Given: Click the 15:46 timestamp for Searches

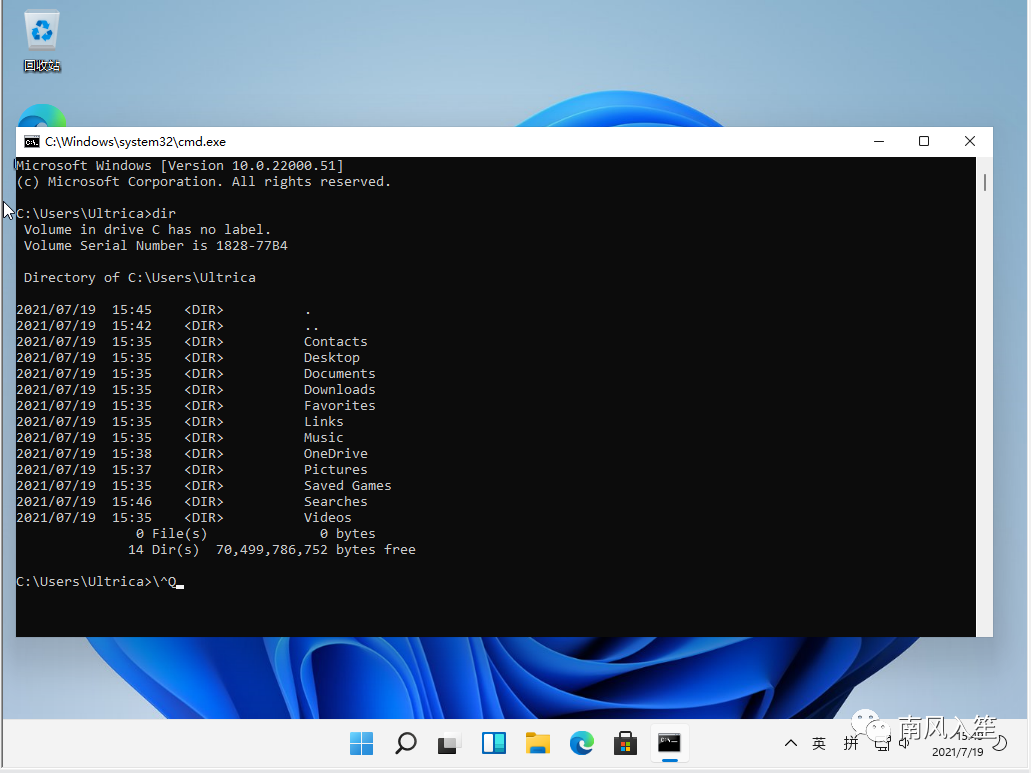Looking at the screenshot, I should (x=132, y=502).
